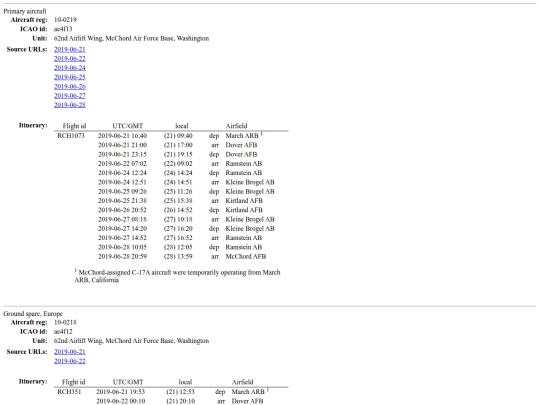Click the 2019-06-27 08:18 UTC time cell
540x405 pixels.
coord(123,219)
